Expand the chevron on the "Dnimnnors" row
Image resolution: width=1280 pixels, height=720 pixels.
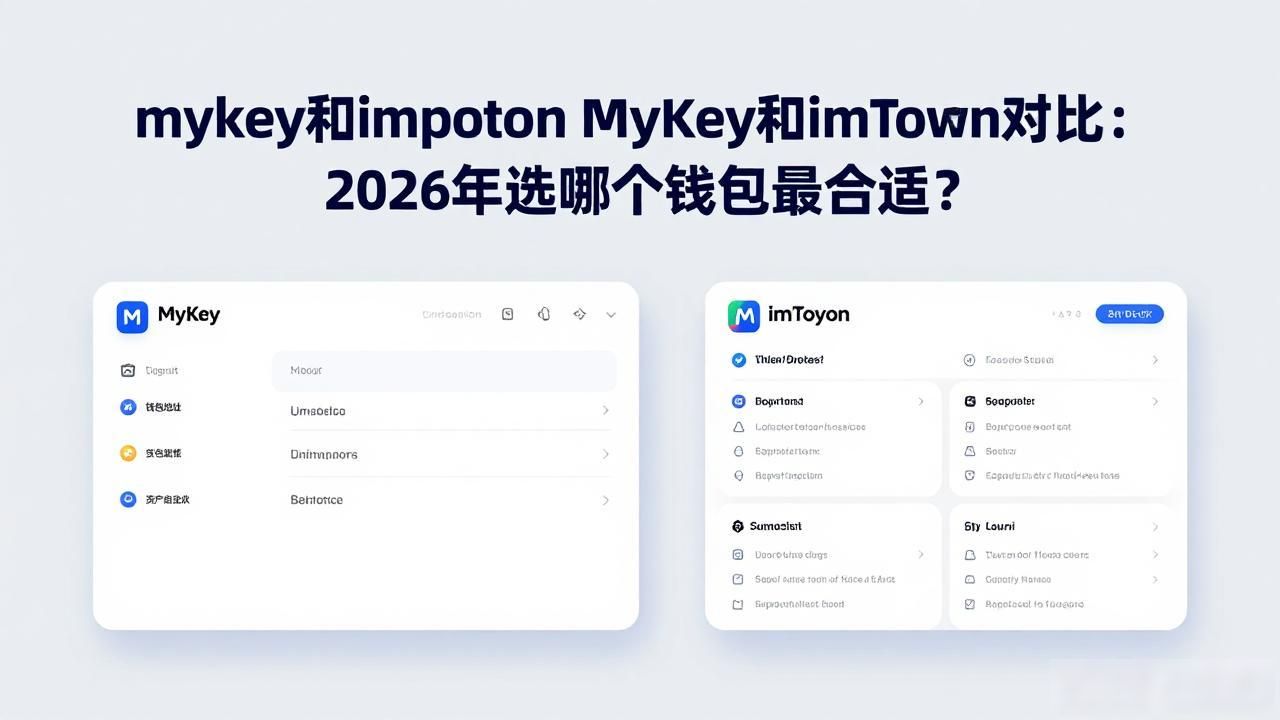[605, 454]
